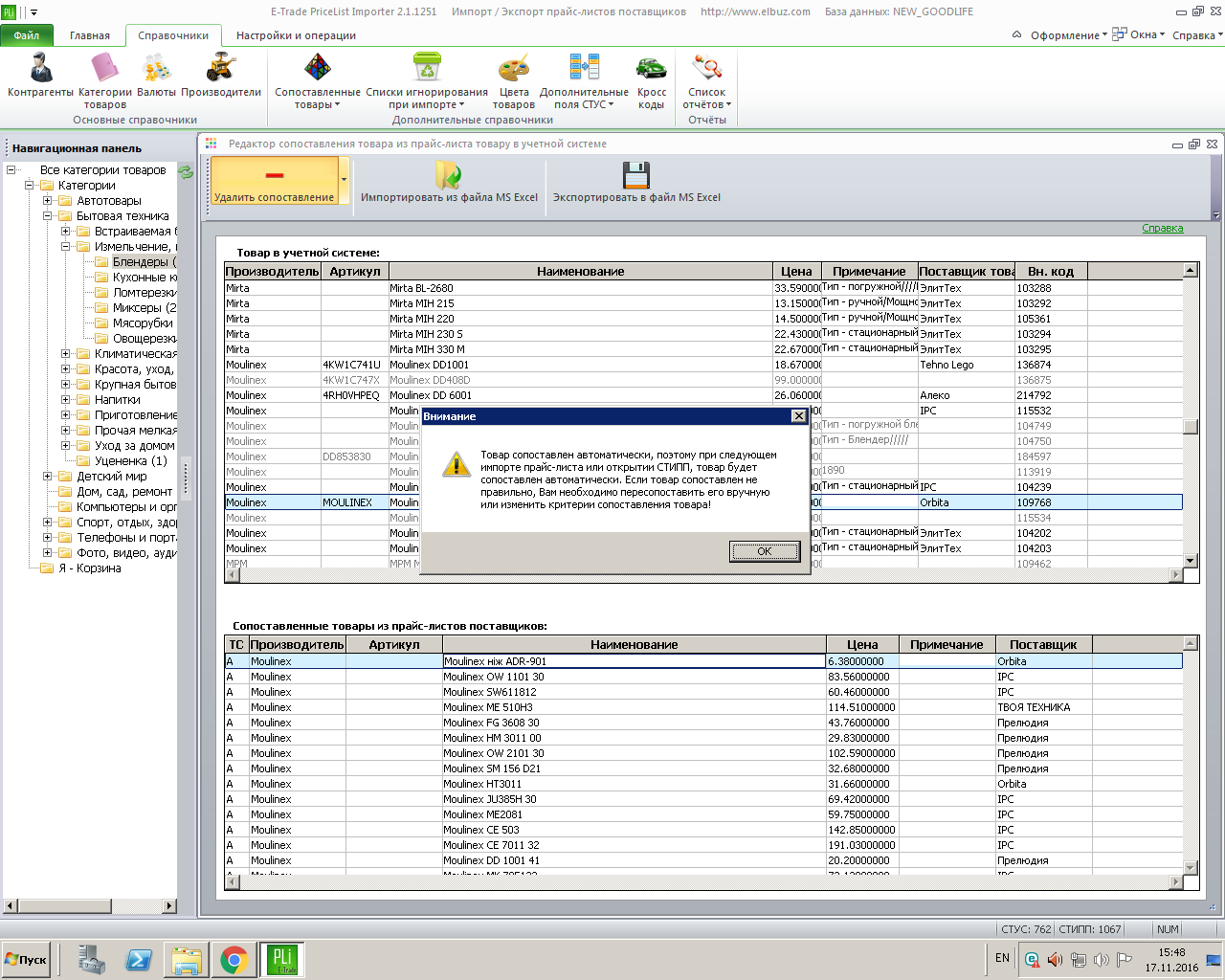Select Я - Корзина in the tree
The image size is (1225, 980).
[x=89, y=568]
